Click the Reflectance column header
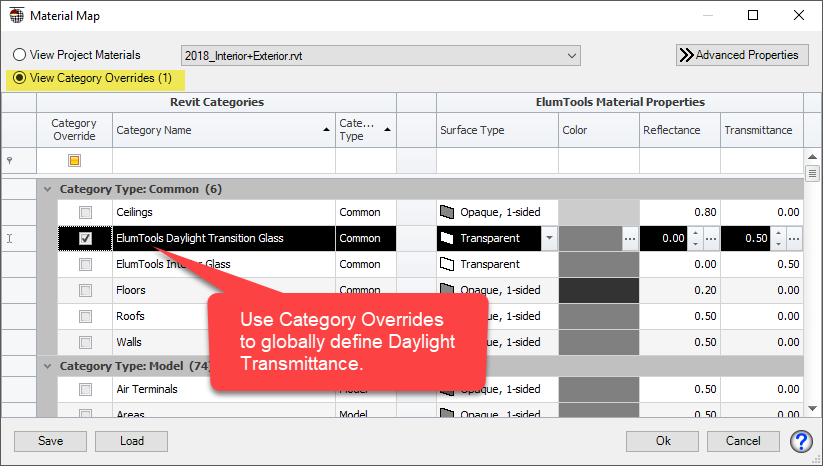823x466 pixels. (x=680, y=130)
